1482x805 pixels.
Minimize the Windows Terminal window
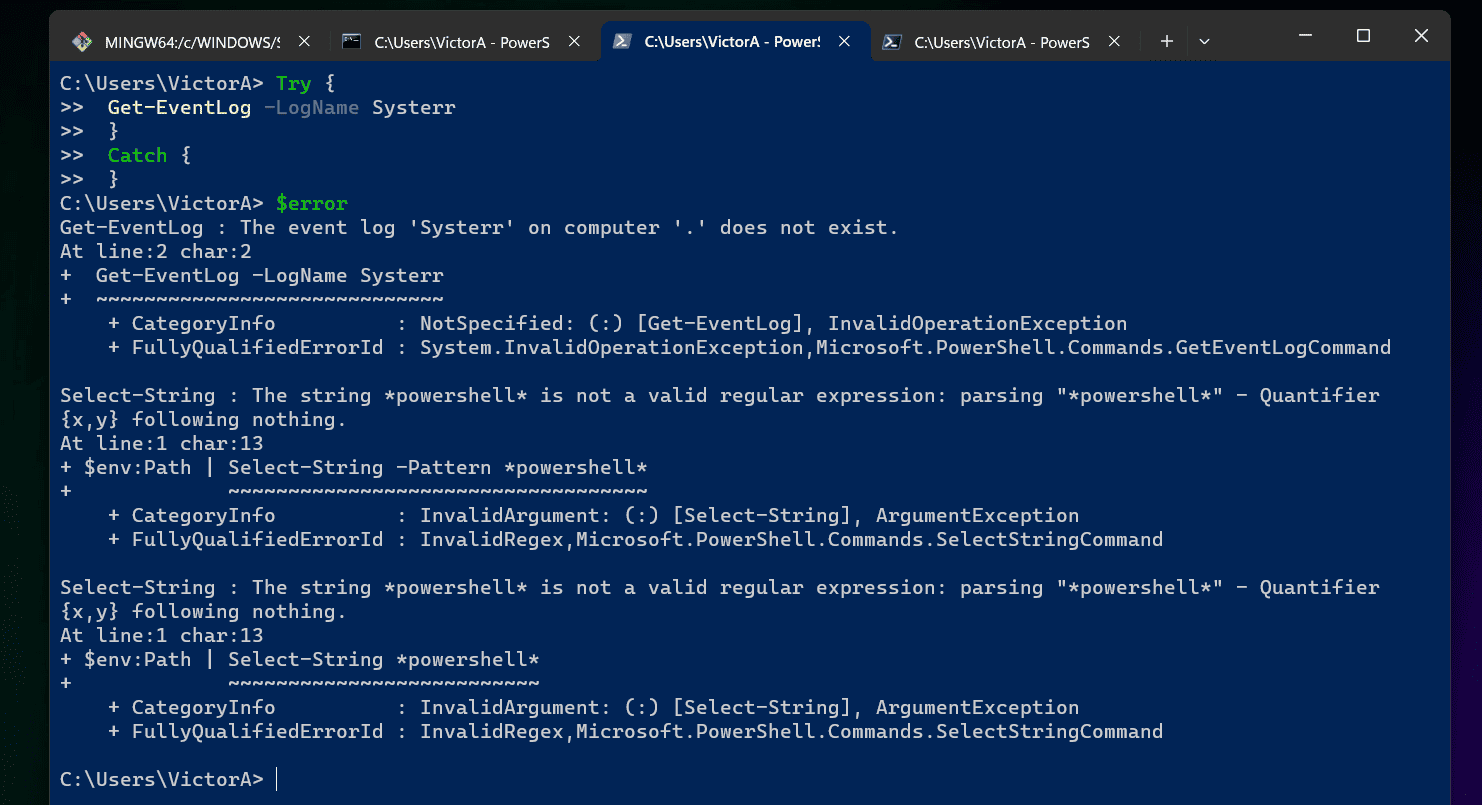pos(1305,36)
